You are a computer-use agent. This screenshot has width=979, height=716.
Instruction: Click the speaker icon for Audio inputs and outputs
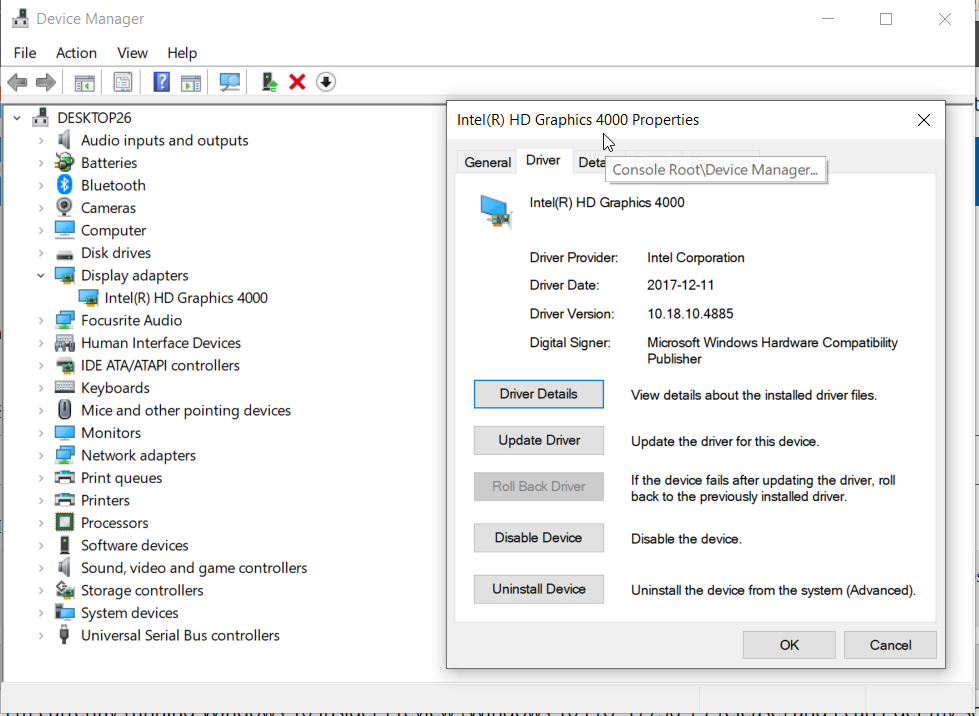tap(64, 140)
